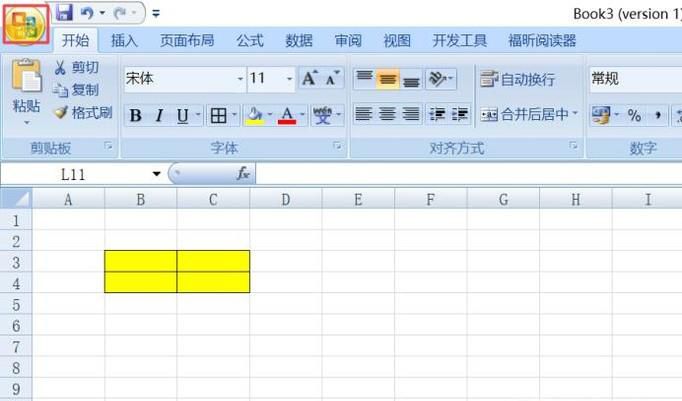The width and height of the screenshot is (682, 401).
Task: Open the font color dropdown arrow
Action: (303, 115)
